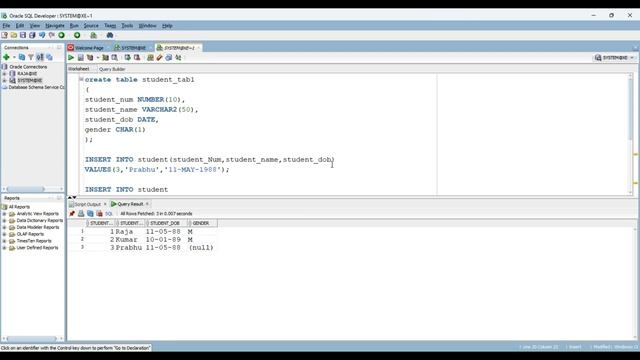Click the green Back navigation circle icon
This screenshot has height=360, width=640.
point(62,36)
